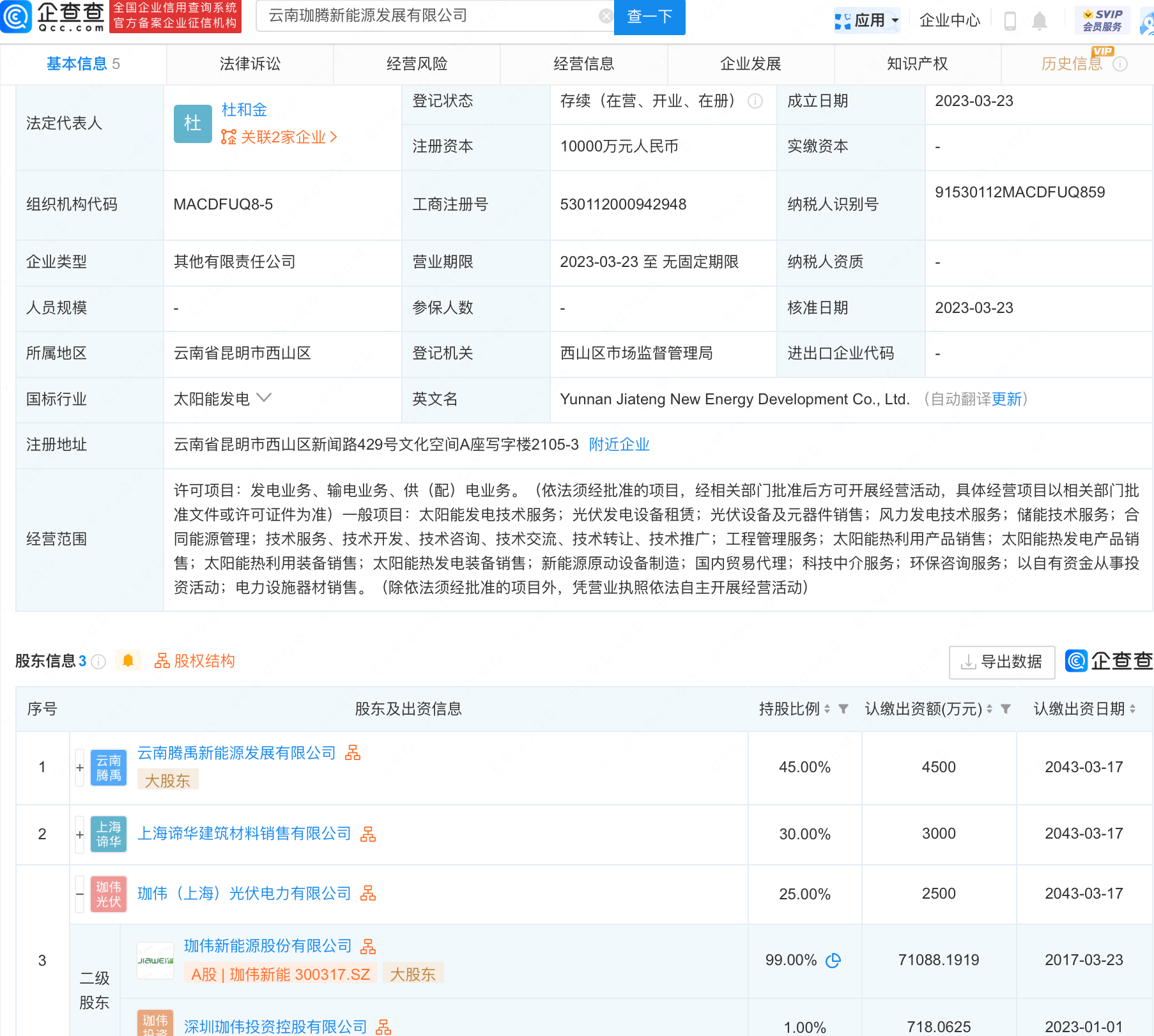The height and width of the screenshot is (1036, 1154).
Task: Open equity chart icon for 上海谛华建筑材料
Action: point(368,834)
